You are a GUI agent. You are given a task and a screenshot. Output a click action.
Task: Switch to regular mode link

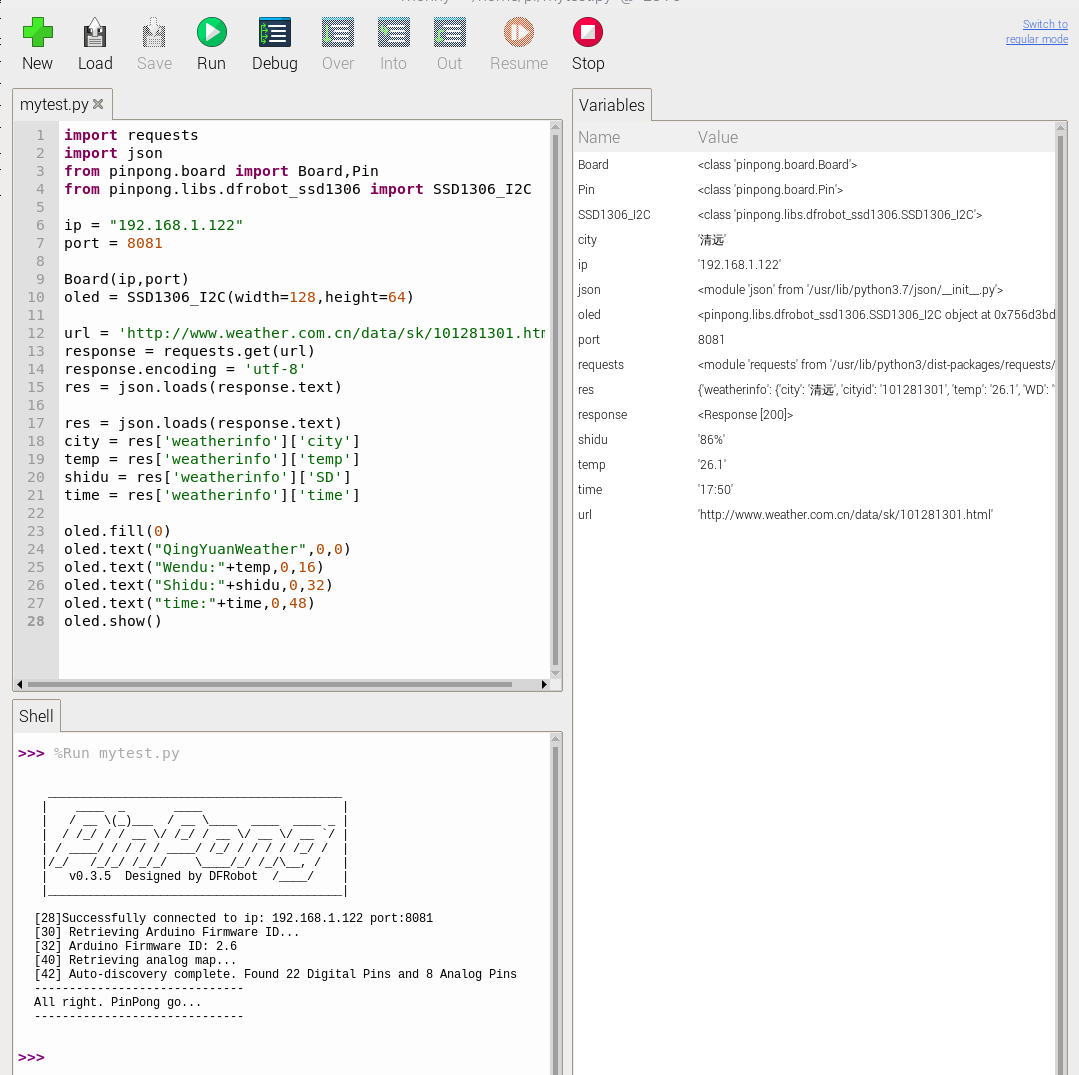[x=1037, y=32]
